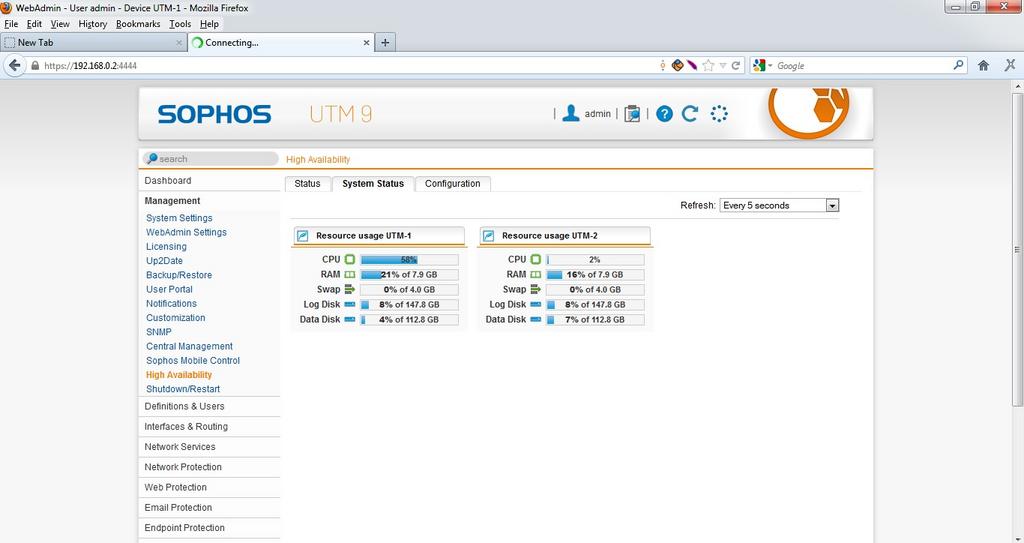Close the Connecting browser tab
Image resolution: width=1024 pixels, height=543 pixels.
pos(366,42)
